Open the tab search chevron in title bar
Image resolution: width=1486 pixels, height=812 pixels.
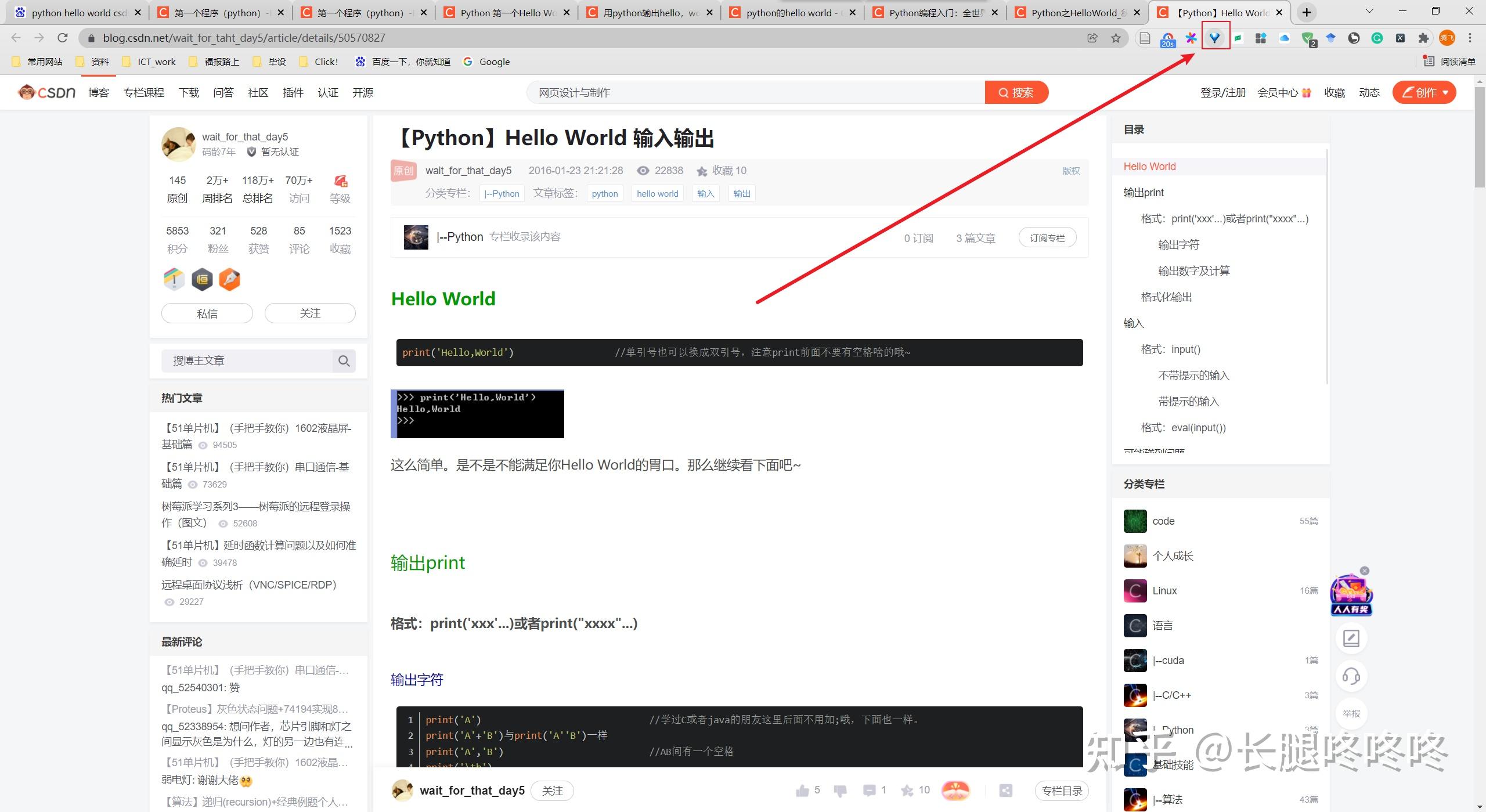(x=1369, y=12)
